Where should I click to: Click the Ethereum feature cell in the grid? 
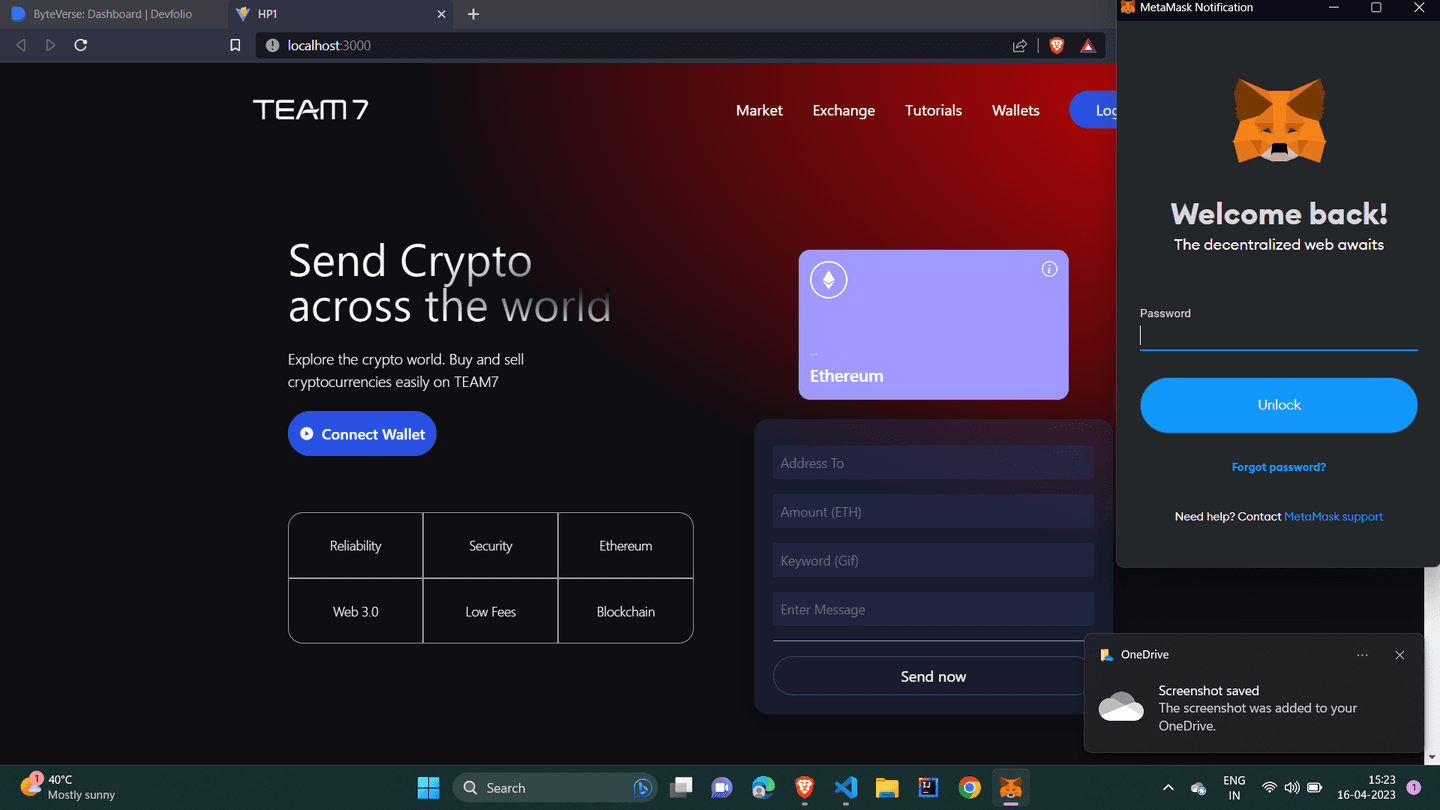pos(626,545)
